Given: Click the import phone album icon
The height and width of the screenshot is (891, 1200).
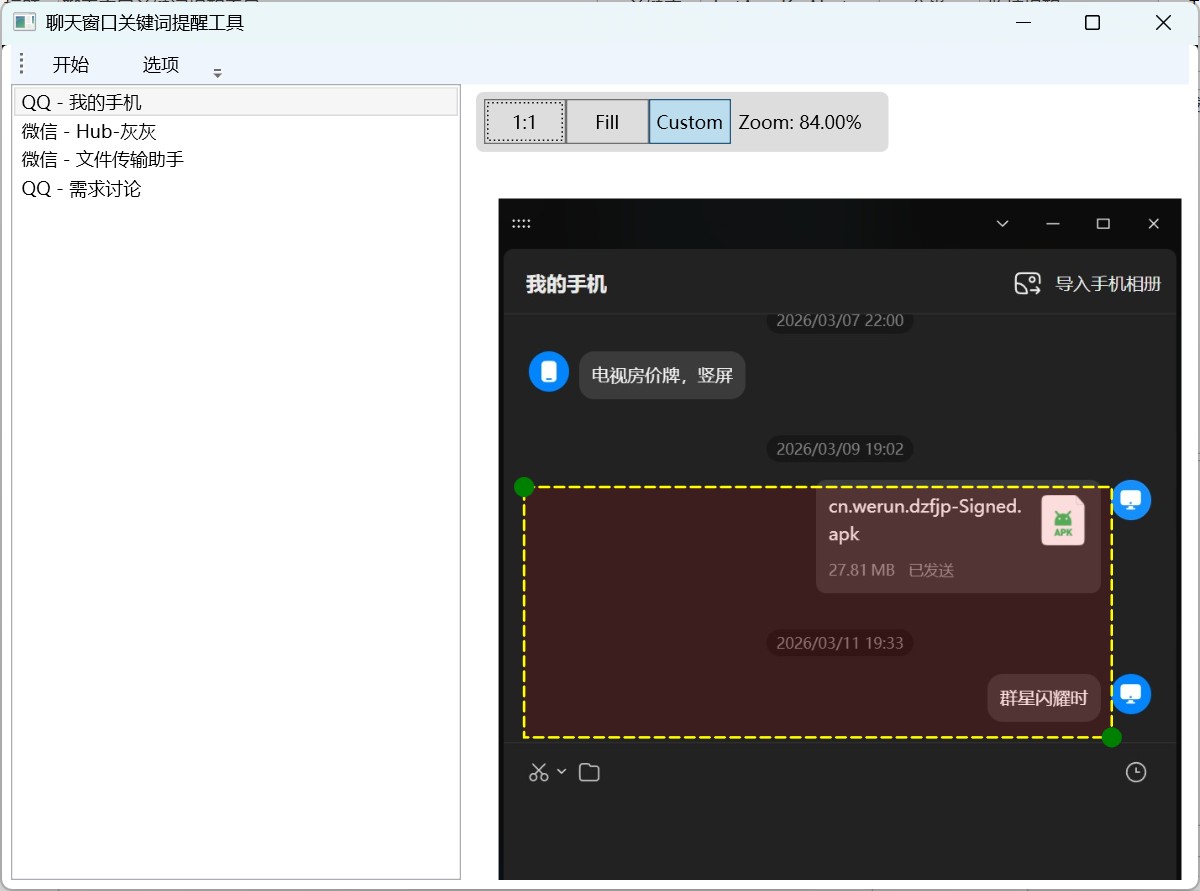Looking at the screenshot, I should (x=1027, y=284).
